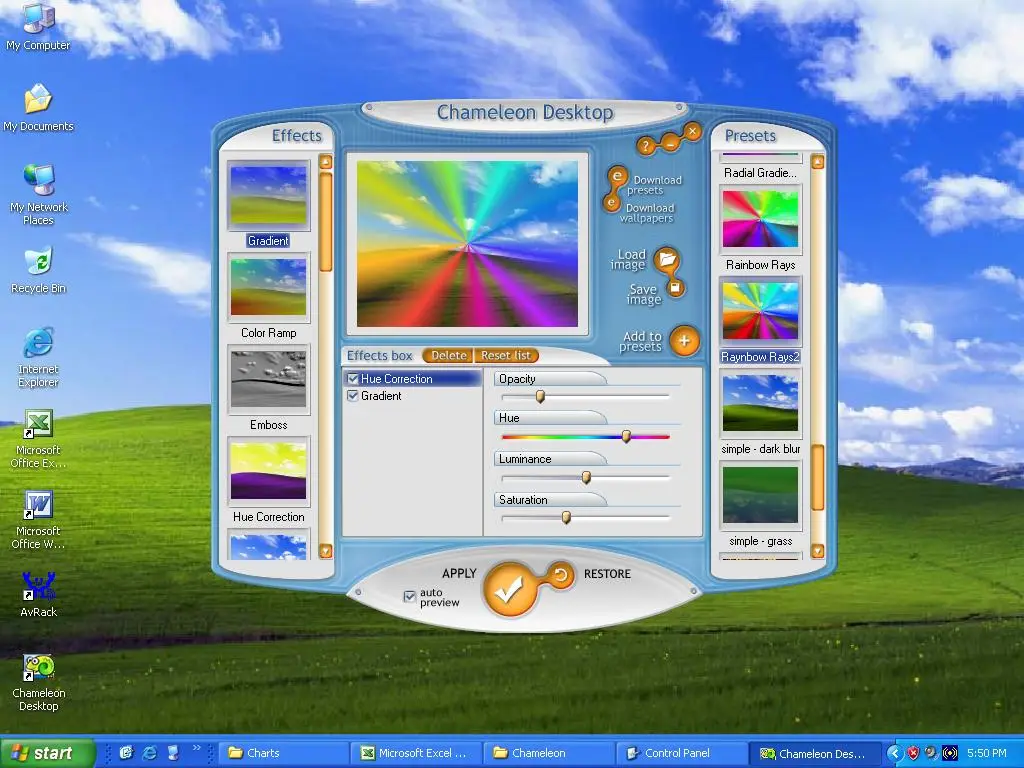Open Microsoft Office Word desktop shortcut

(x=38, y=520)
